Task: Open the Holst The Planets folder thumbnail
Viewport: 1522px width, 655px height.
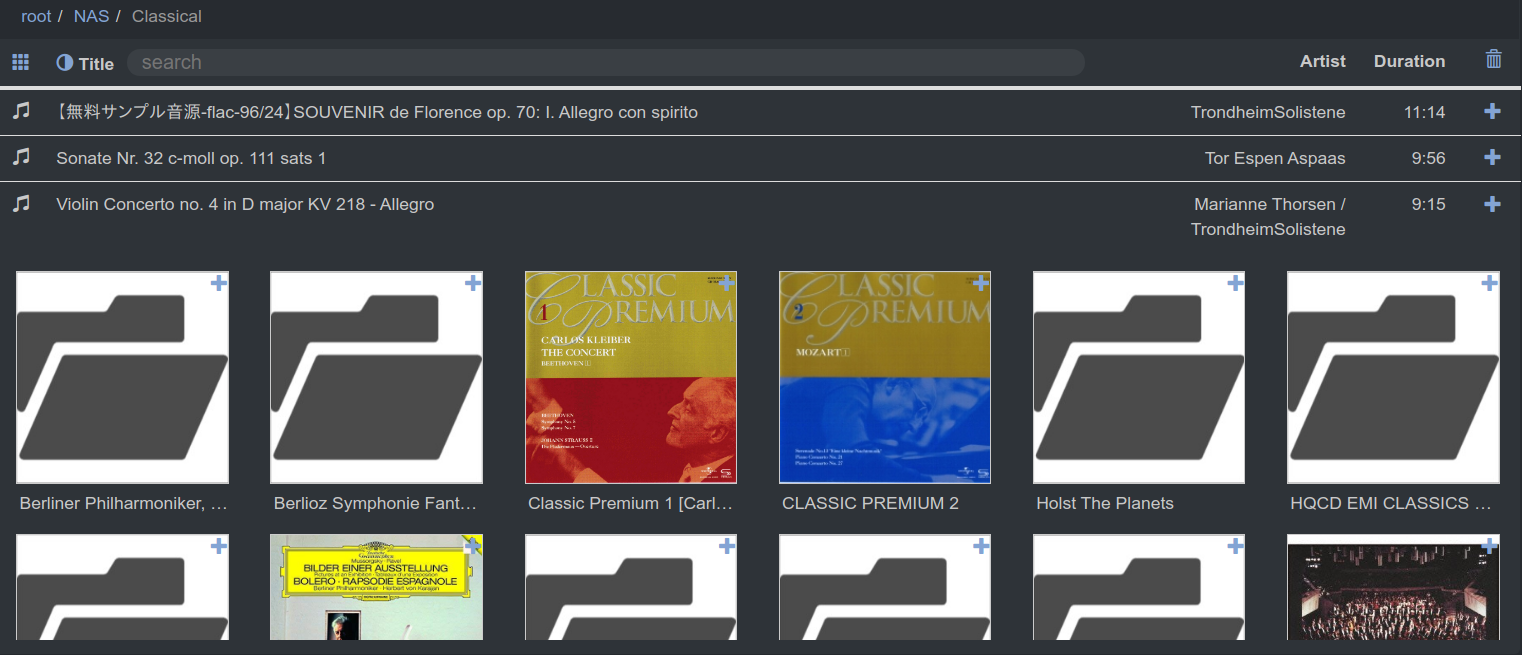Action: point(1138,377)
